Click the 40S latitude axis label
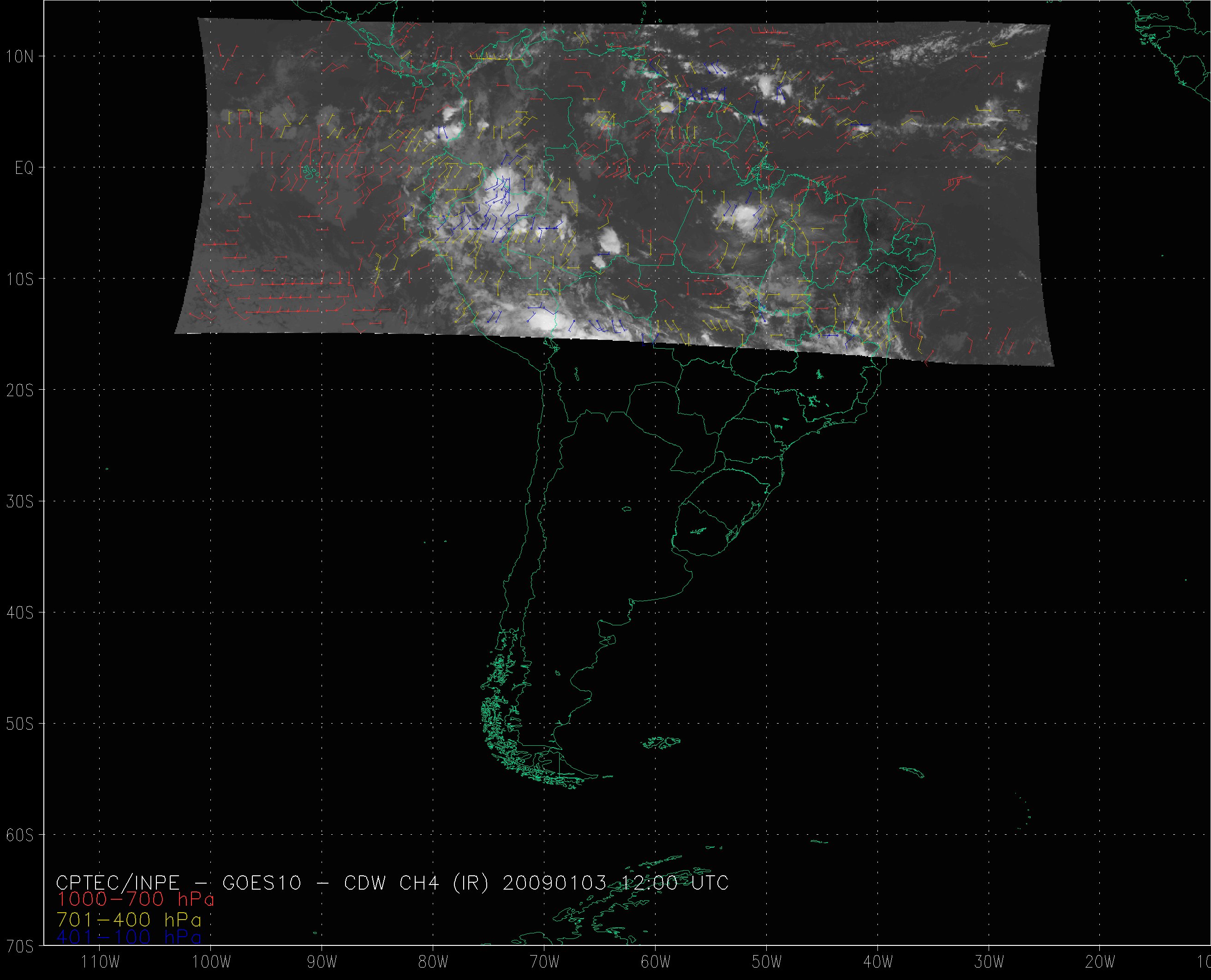This screenshot has width=1211, height=980. pos(20,612)
